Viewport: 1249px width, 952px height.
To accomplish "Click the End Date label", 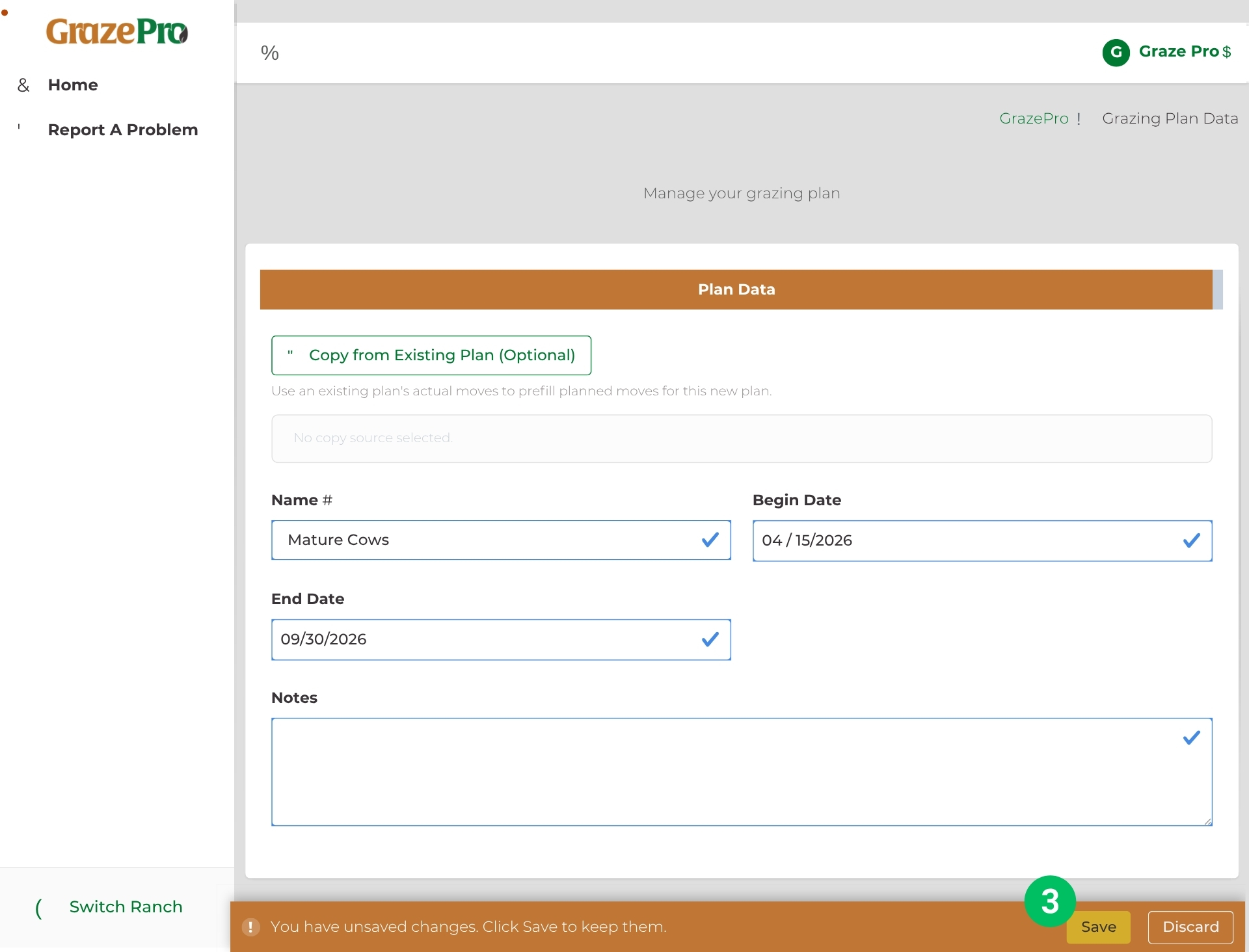I will pyautogui.click(x=308, y=599).
